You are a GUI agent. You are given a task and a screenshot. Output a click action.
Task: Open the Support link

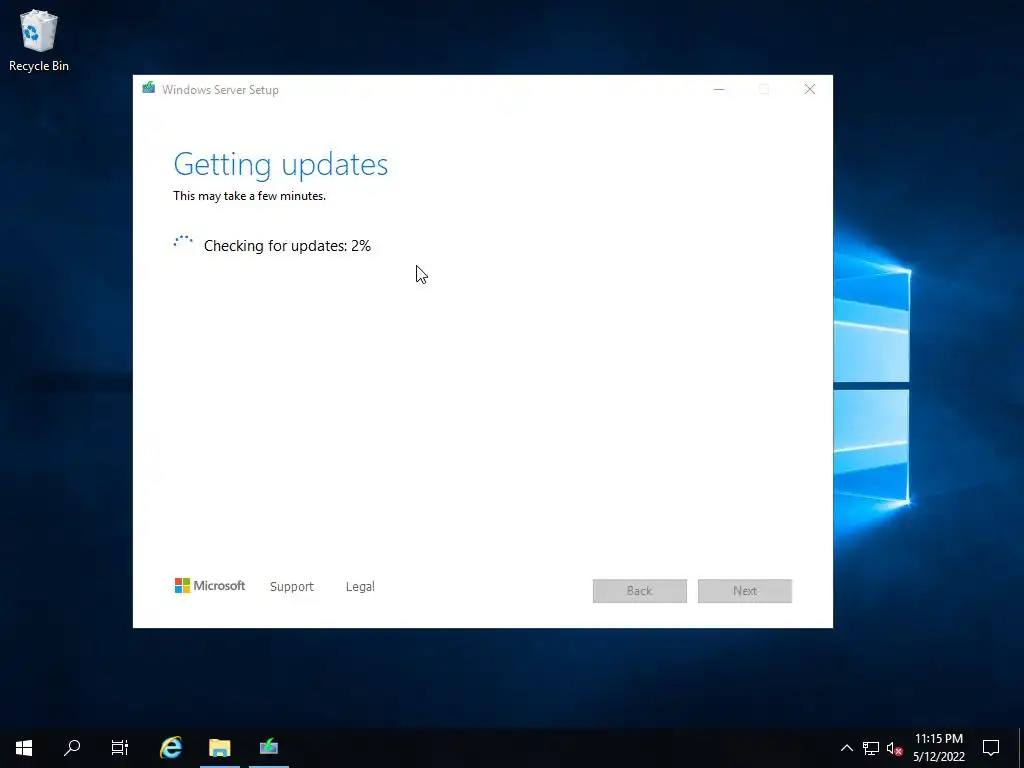(292, 586)
